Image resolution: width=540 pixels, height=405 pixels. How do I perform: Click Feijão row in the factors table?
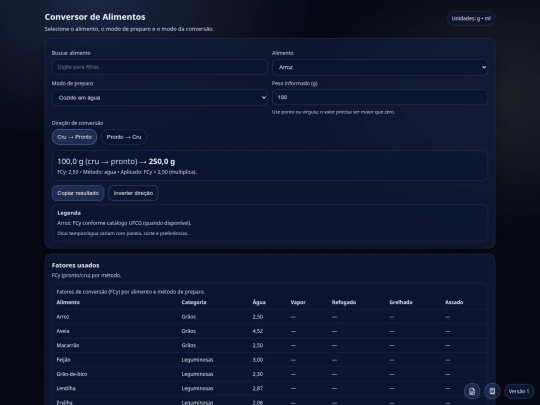270,360
